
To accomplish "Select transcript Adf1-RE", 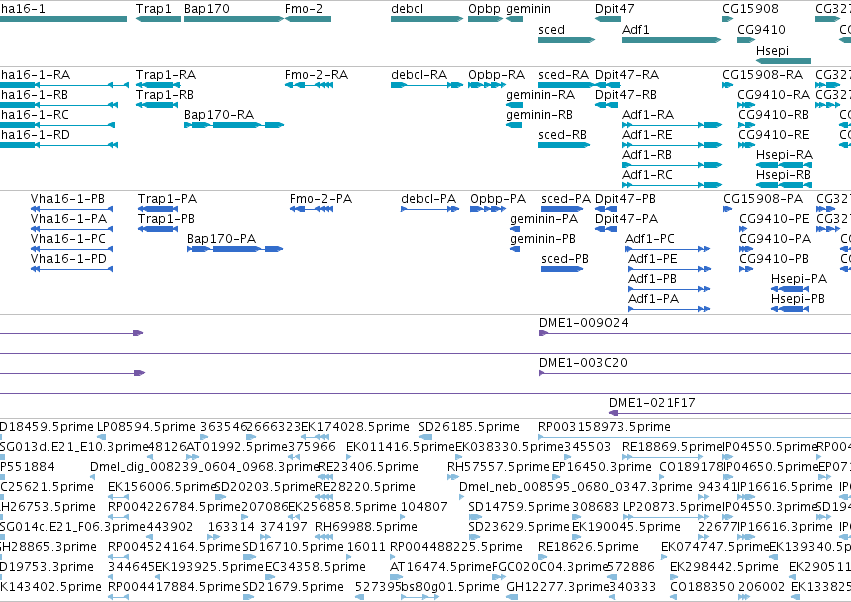I will click(x=672, y=145).
